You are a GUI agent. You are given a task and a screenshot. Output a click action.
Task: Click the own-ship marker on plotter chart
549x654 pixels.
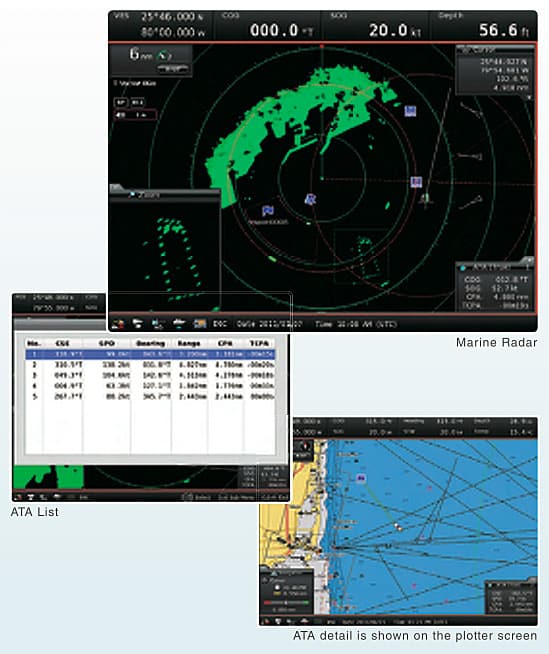(398, 527)
